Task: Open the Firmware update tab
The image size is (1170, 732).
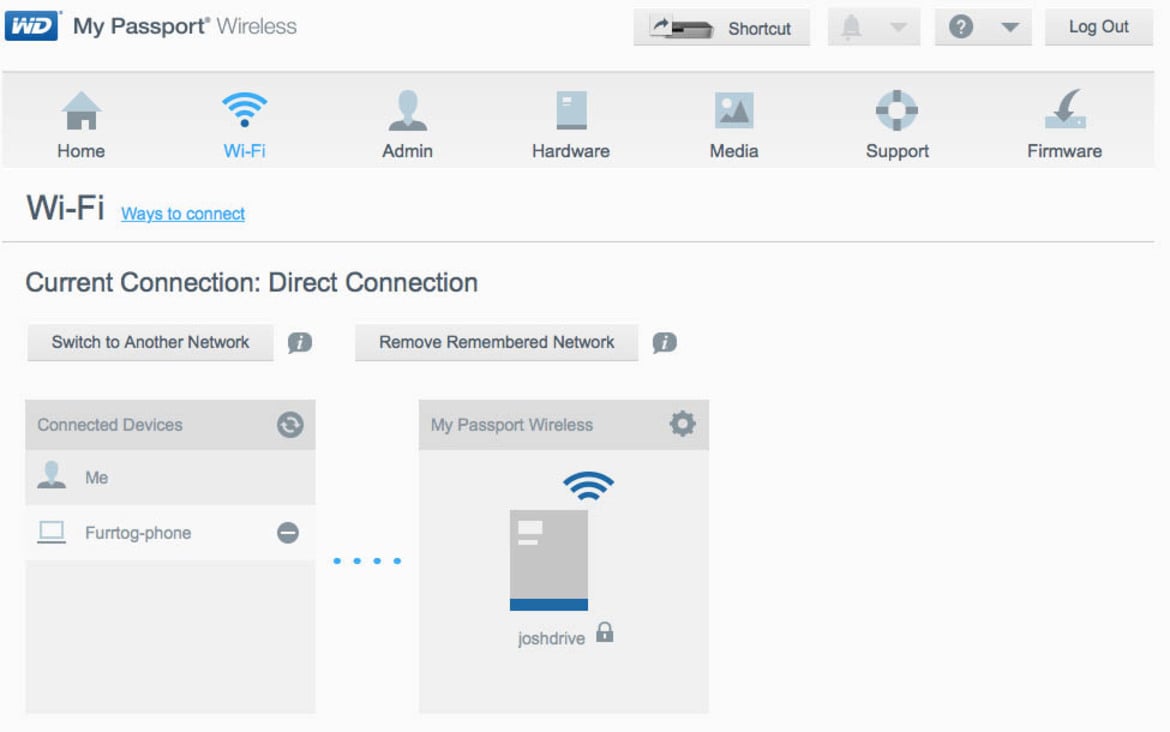Action: point(1065,125)
